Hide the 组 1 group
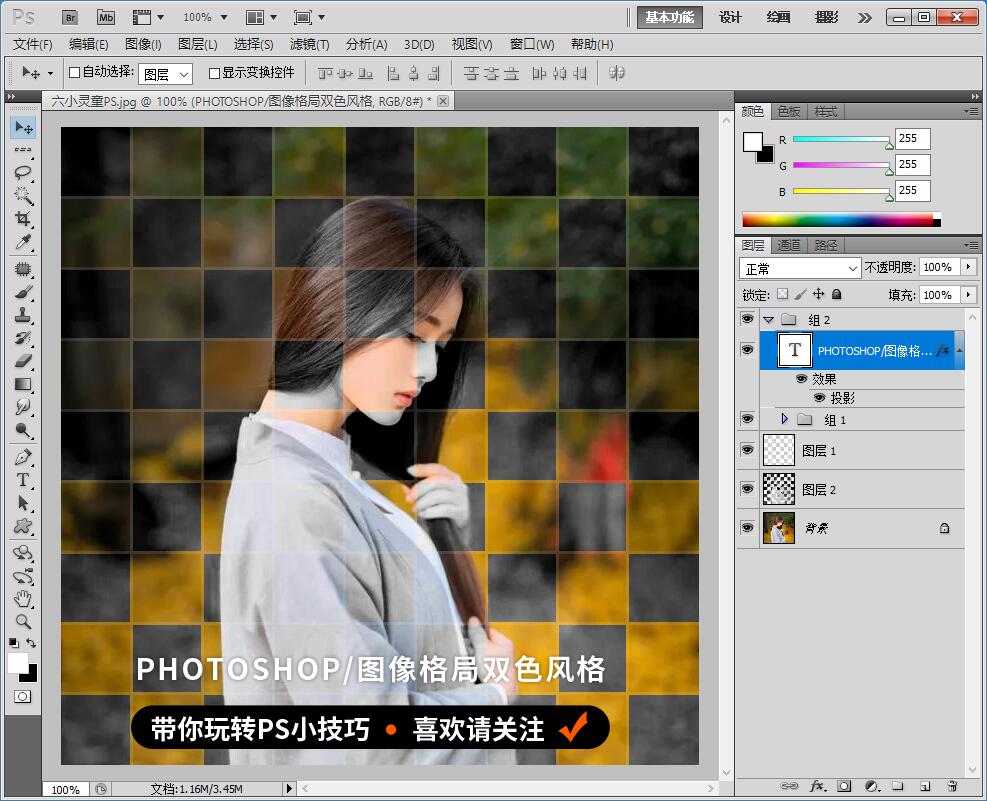This screenshot has width=987, height=801. [747, 418]
